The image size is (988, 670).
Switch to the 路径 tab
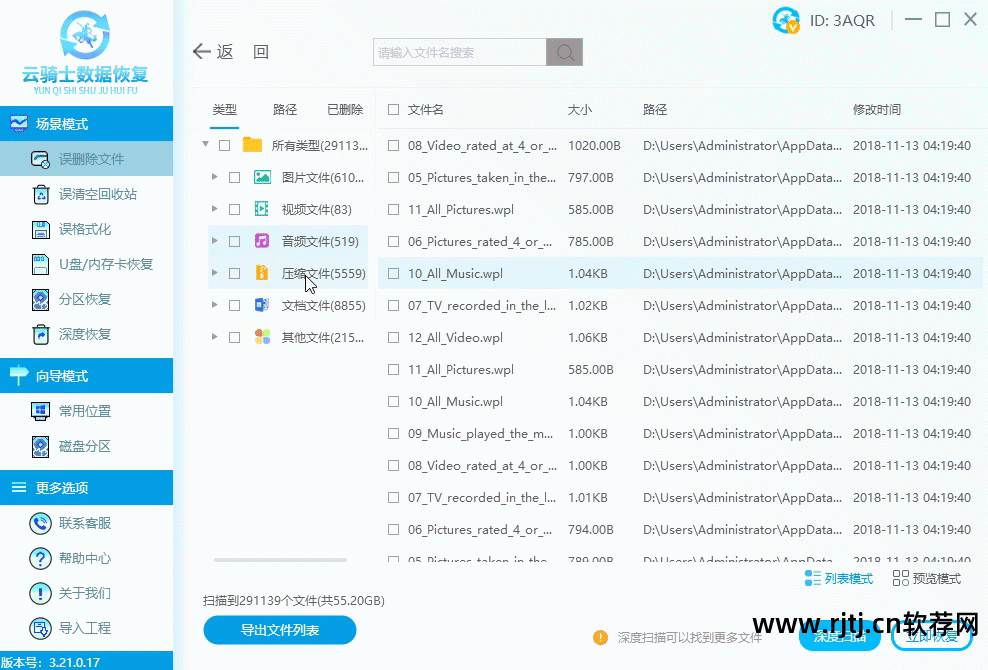click(x=285, y=110)
